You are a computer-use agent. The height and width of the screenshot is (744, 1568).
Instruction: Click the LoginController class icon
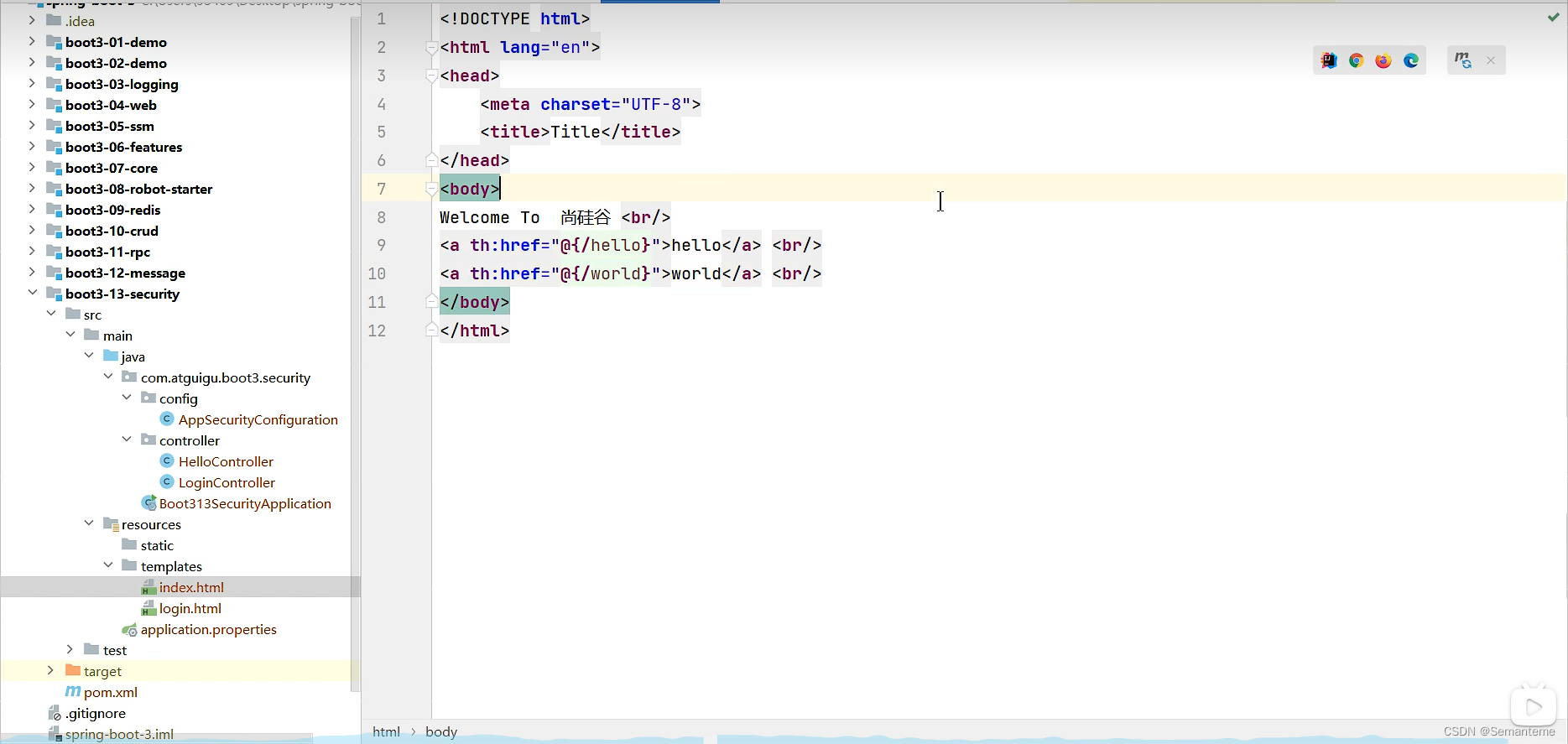167,481
